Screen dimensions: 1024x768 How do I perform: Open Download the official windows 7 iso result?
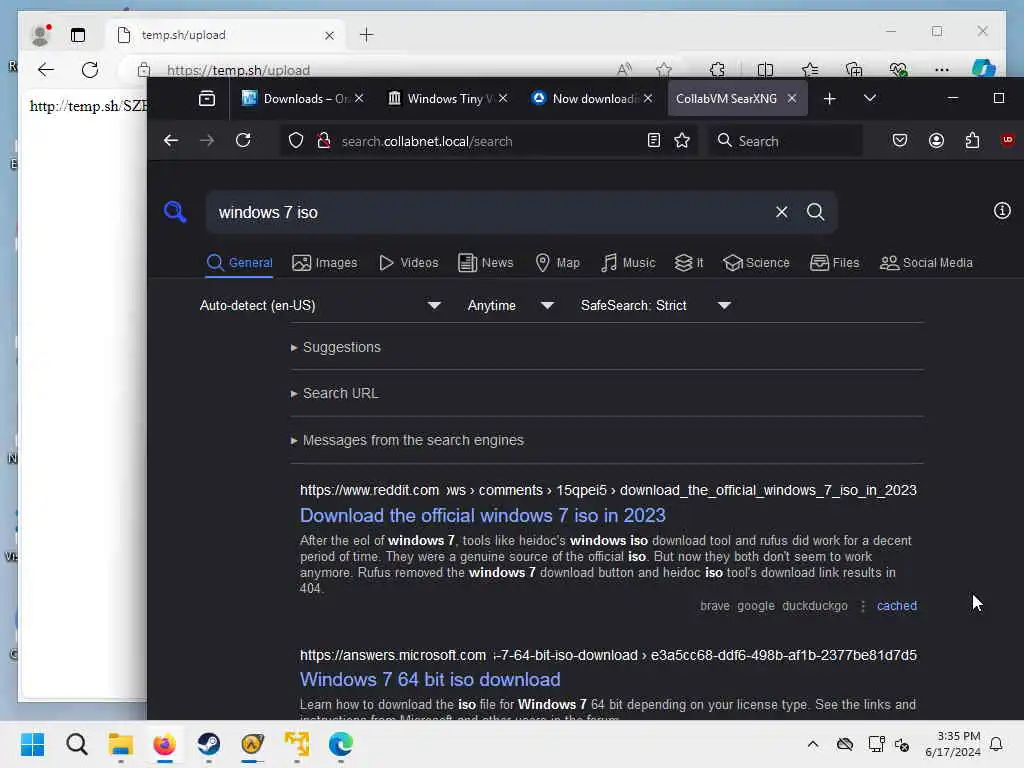pyautogui.click(x=483, y=515)
